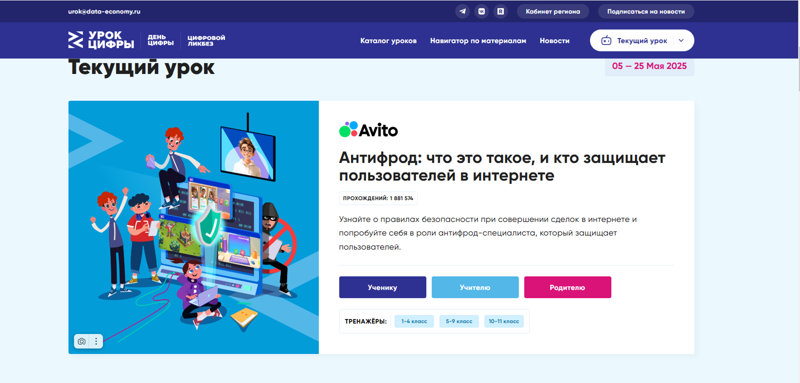The width and height of the screenshot is (800, 383).
Task: Open the 10-11 класс trainer
Action: pyautogui.click(x=504, y=321)
